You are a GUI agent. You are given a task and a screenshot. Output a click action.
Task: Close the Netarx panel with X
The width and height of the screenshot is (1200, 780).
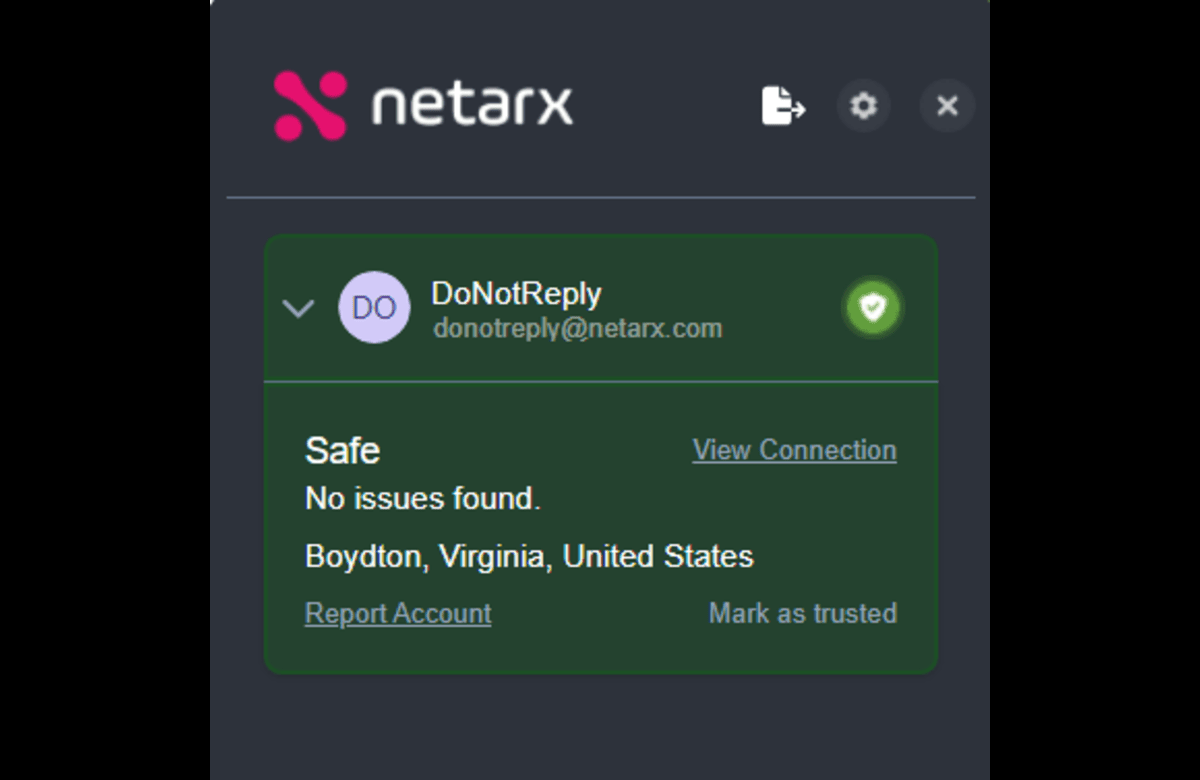coord(947,105)
